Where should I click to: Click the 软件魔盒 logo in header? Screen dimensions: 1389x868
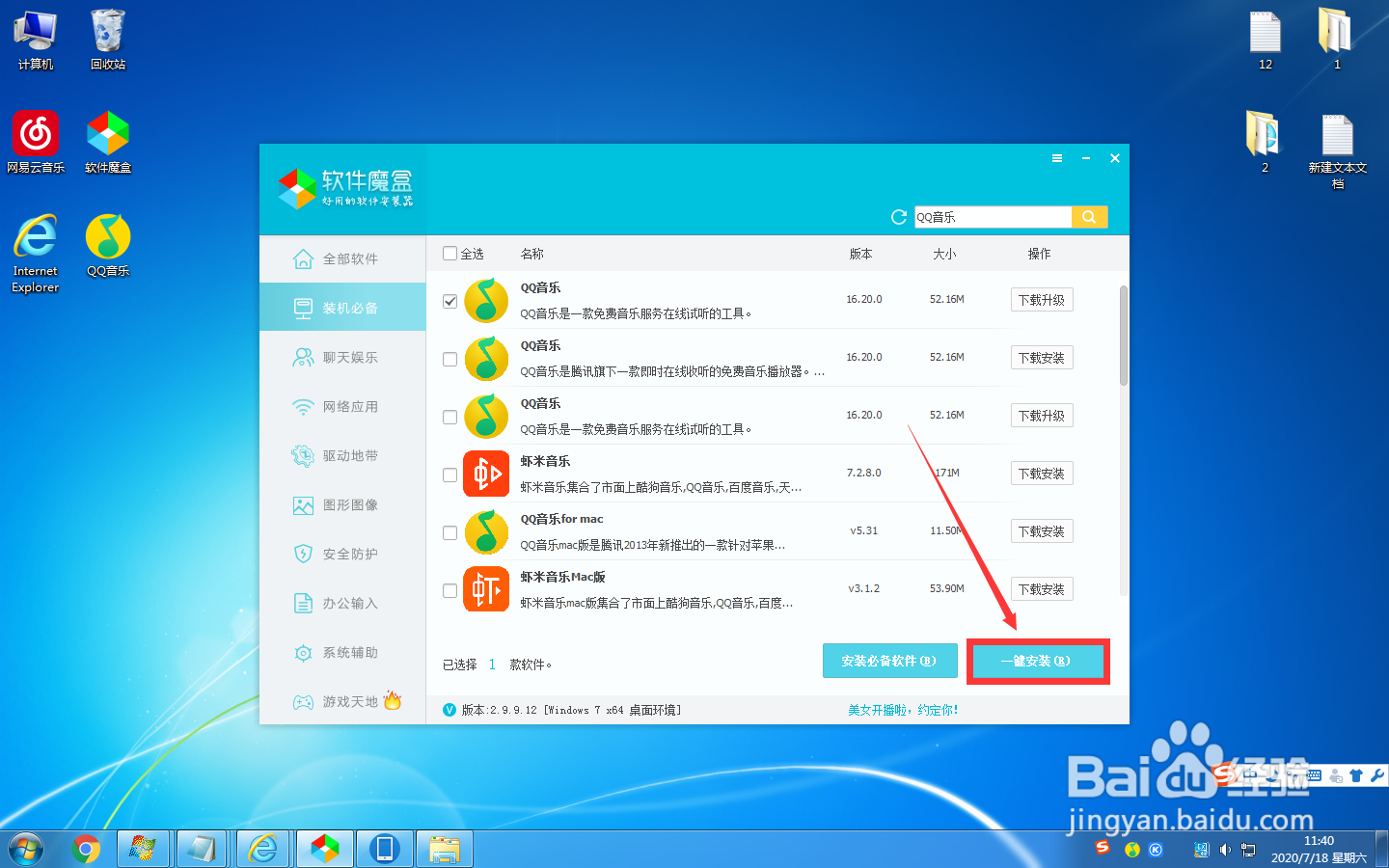pos(345,187)
